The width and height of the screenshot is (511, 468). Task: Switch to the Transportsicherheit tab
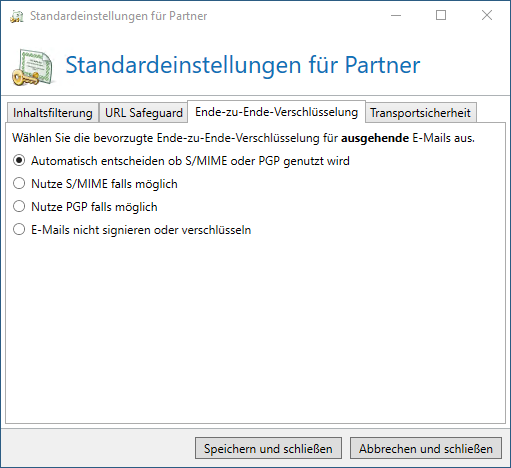click(x=420, y=113)
